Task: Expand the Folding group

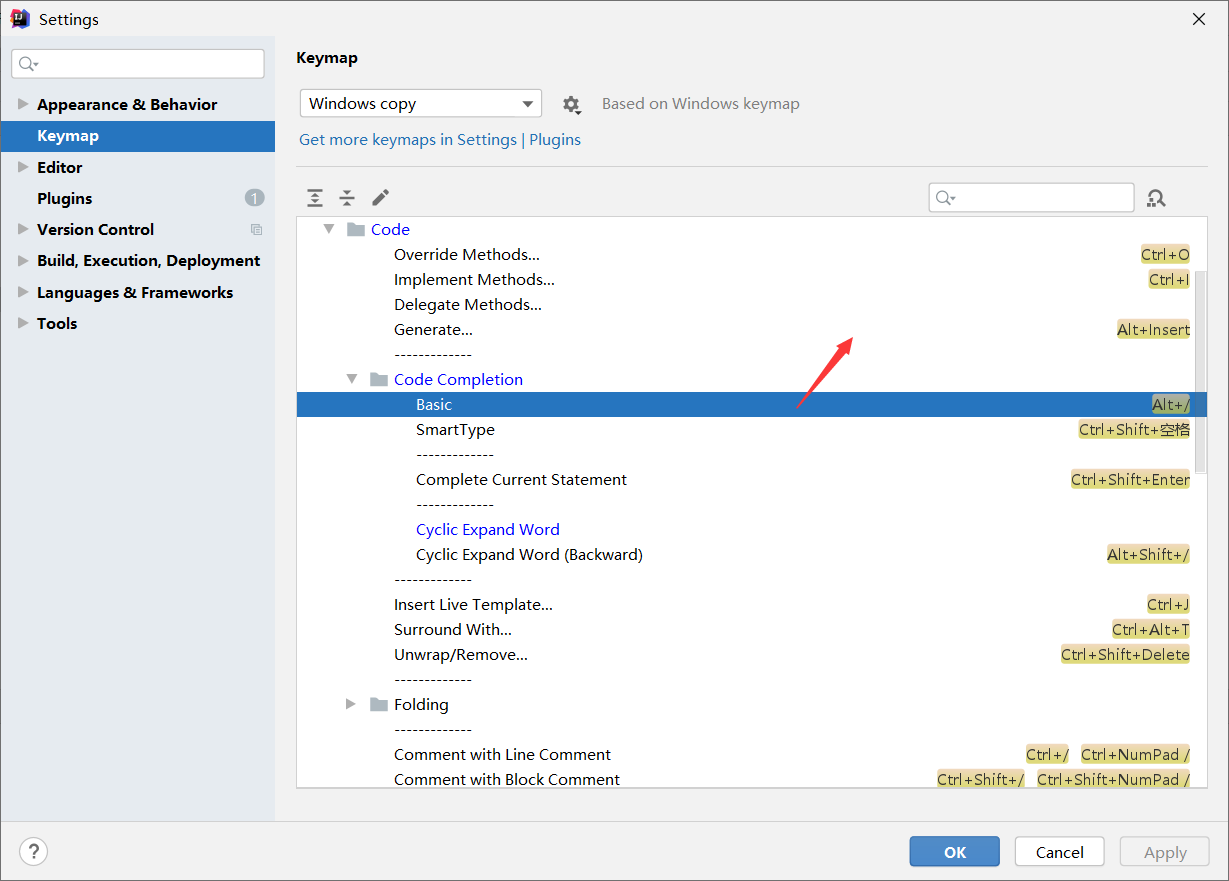Action: coord(351,704)
